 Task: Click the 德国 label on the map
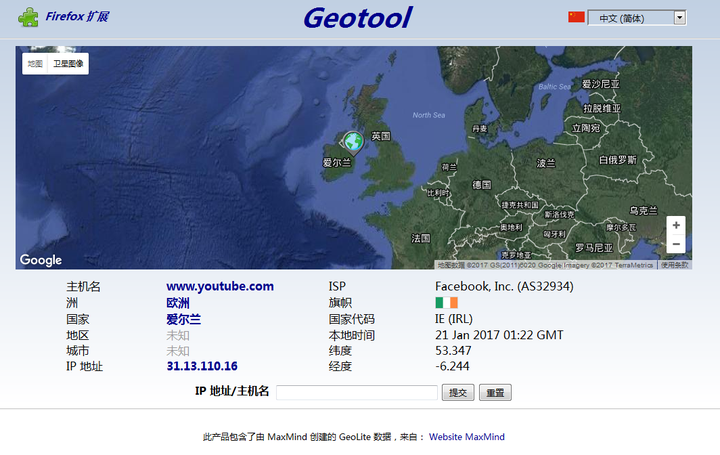point(482,185)
